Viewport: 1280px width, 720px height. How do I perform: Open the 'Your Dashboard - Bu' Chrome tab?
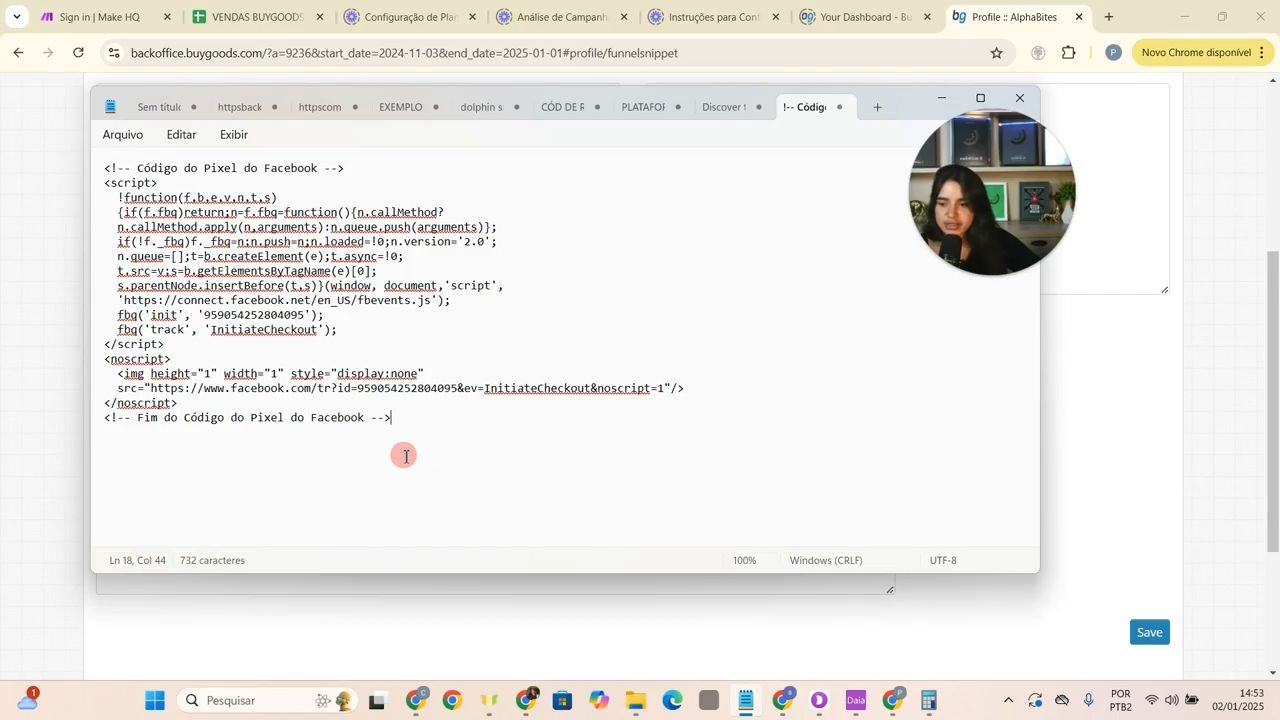click(866, 17)
